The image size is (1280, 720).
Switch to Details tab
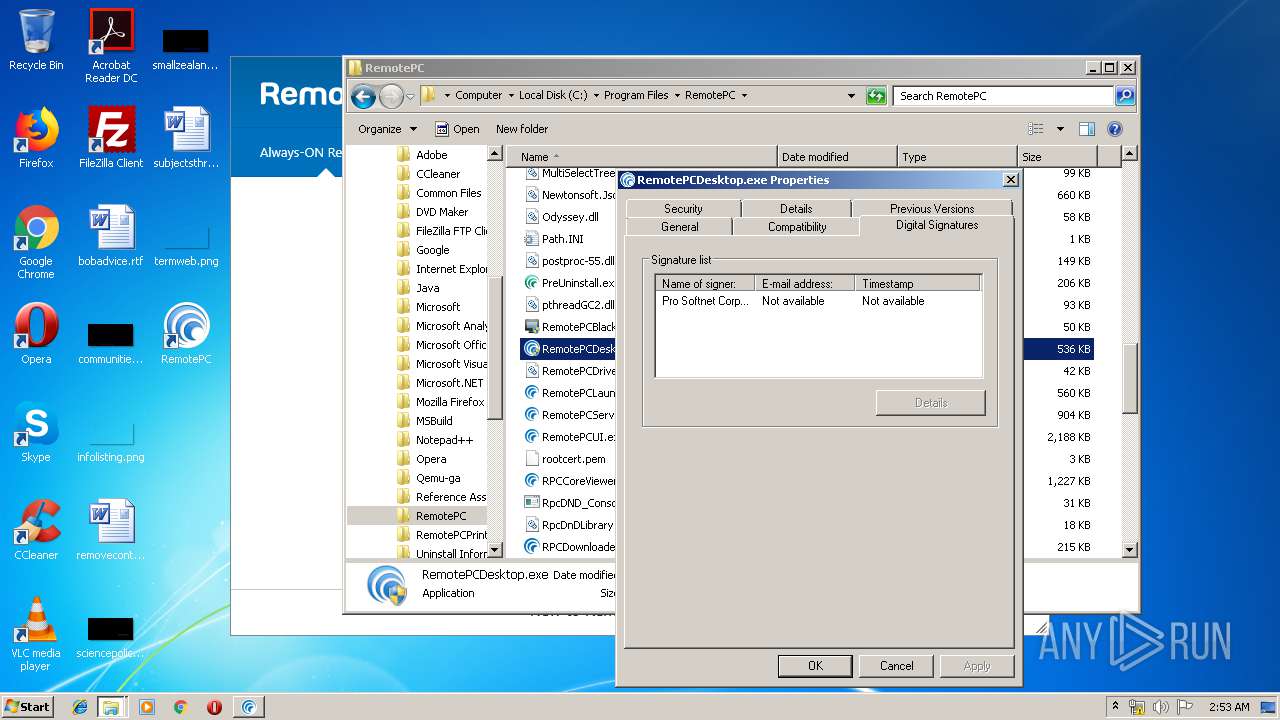[796, 208]
